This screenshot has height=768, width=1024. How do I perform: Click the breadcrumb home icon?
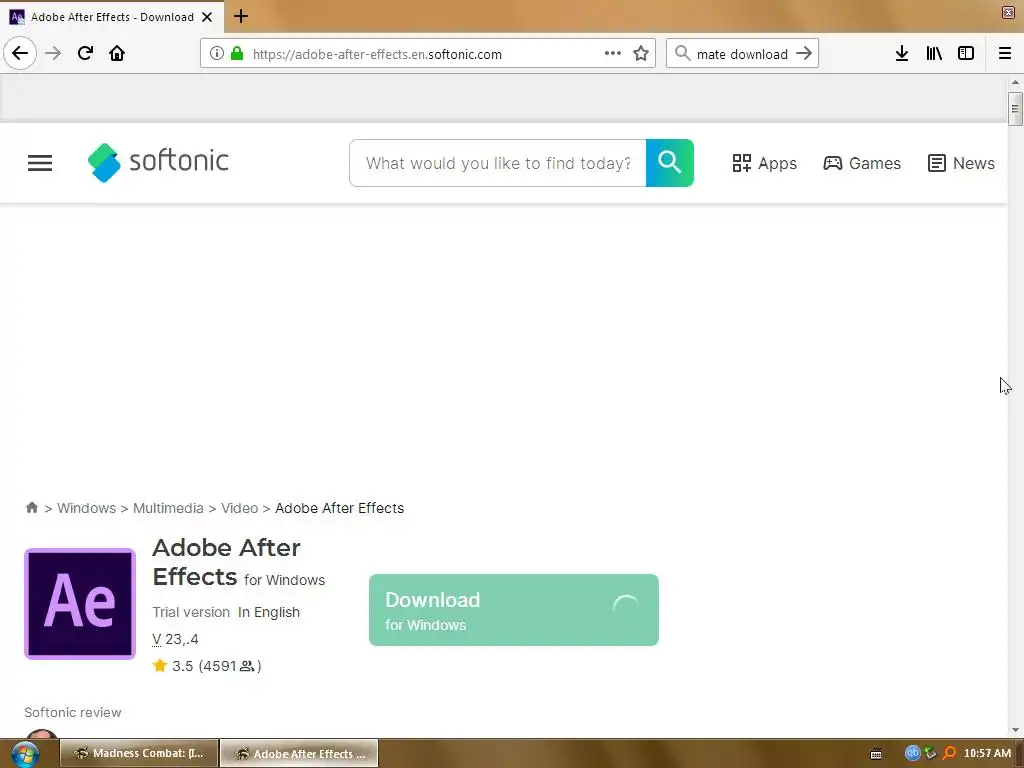coord(31,507)
